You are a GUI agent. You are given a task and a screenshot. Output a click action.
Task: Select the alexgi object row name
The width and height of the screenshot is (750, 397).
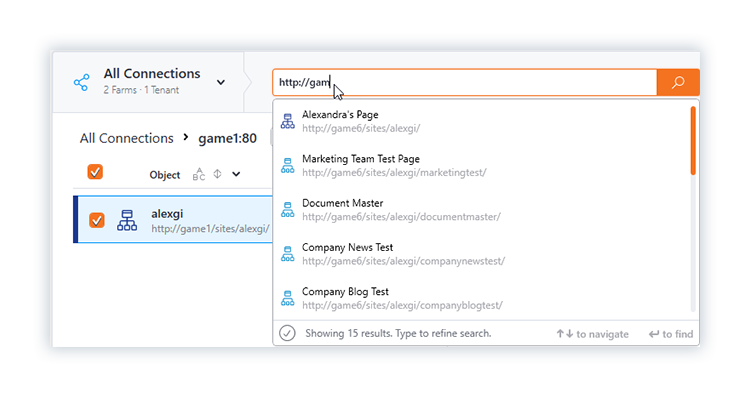coord(167,214)
